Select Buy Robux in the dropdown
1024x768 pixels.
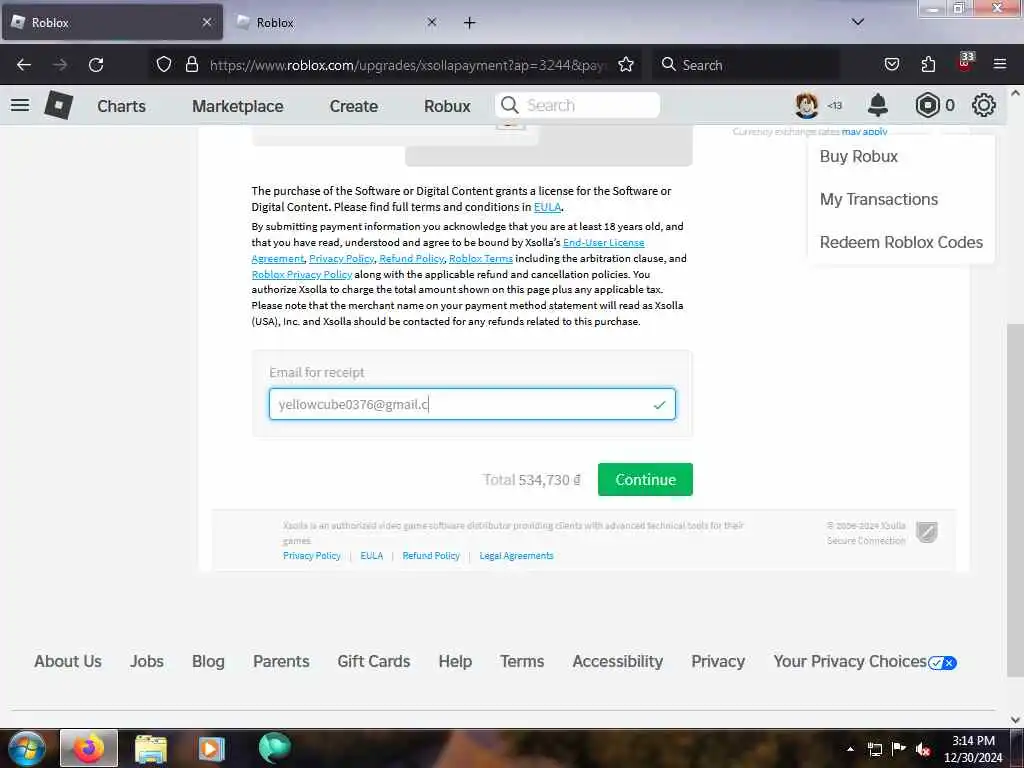(x=858, y=156)
